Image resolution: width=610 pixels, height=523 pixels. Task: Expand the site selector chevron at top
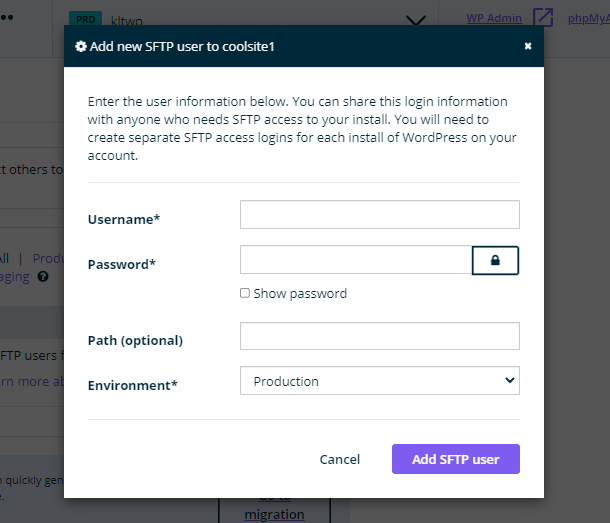[x=417, y=20]
